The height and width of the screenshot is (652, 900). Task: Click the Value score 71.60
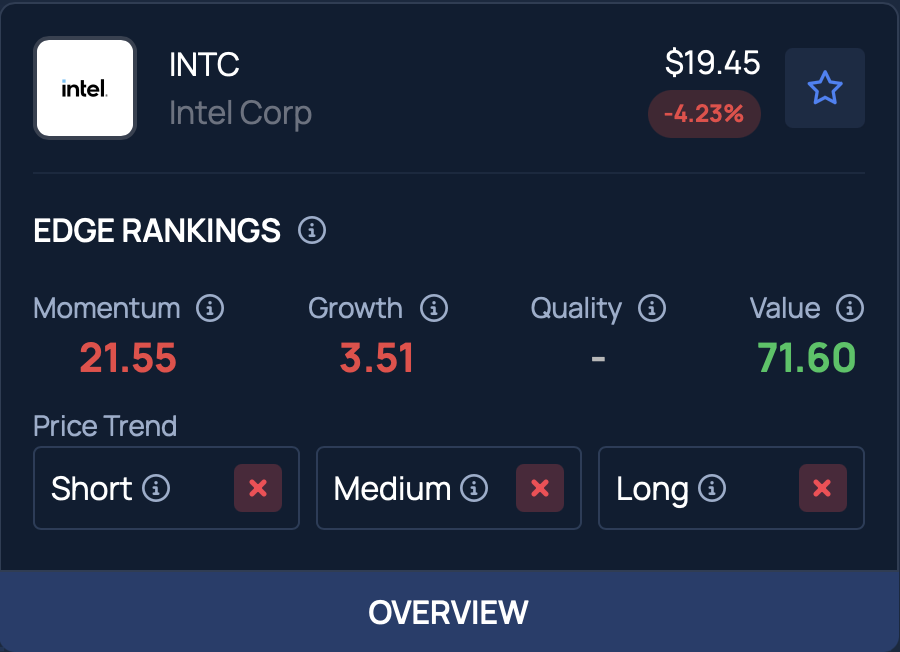(x=806, y=357)
